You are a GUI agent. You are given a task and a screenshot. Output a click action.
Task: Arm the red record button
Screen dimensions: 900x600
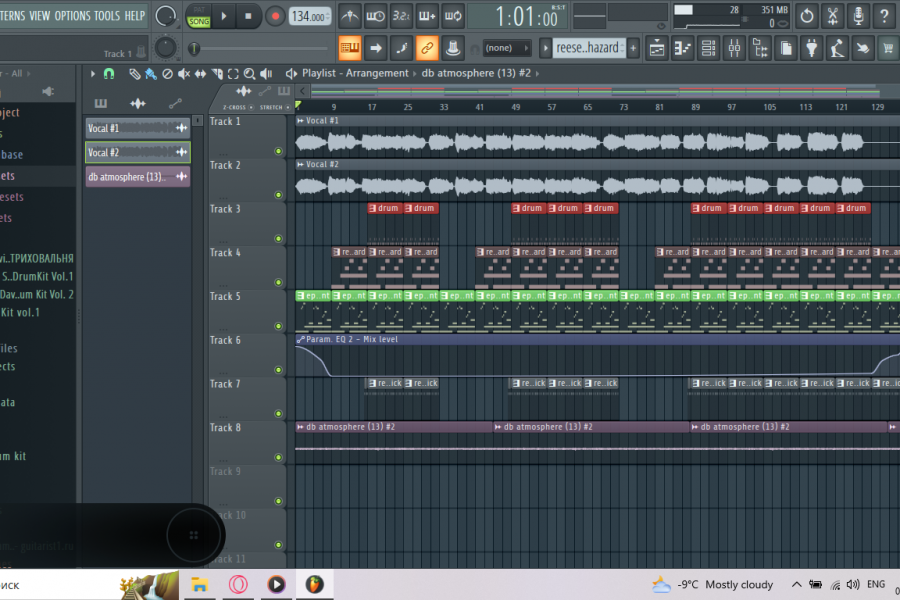click(x=275, y=16)
